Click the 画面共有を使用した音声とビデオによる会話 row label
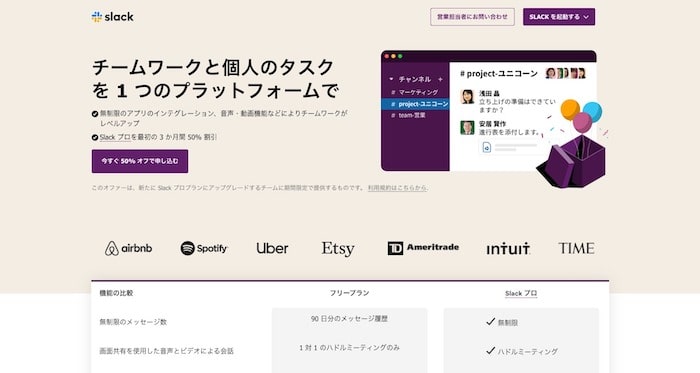The height and width of the screenshot is (373, 700). tap(167, 351)
